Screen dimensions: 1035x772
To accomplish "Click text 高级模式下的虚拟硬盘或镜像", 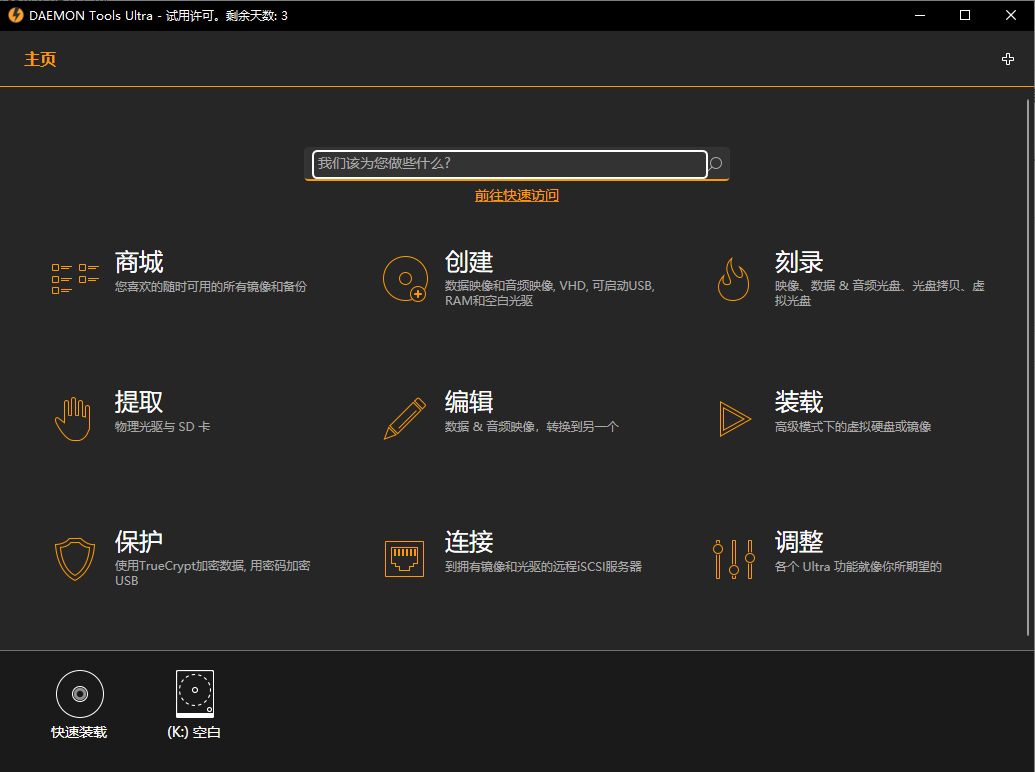I will (x=853, y=427).
